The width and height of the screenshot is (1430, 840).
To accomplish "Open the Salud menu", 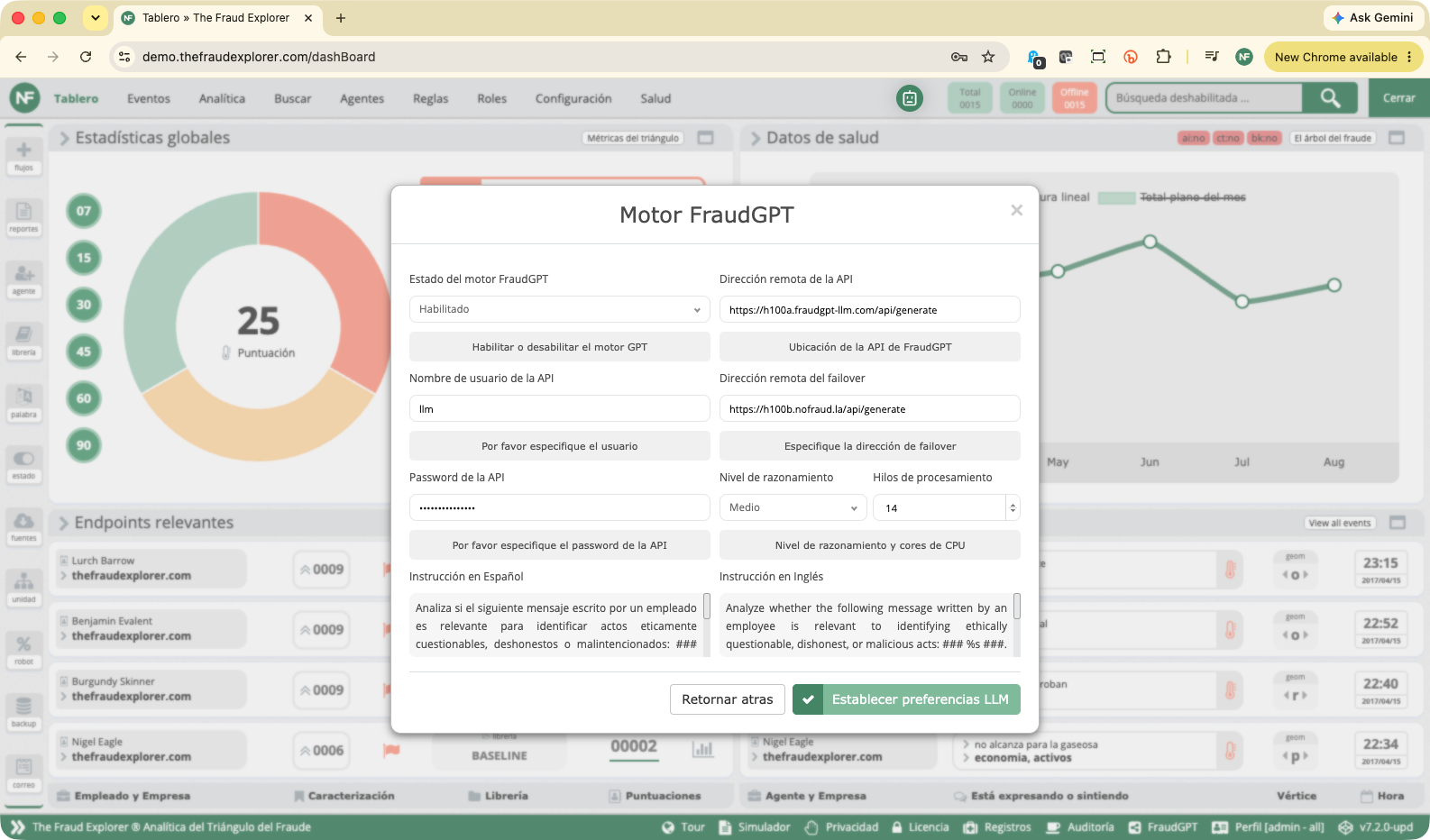I will pyautogui.click(x=655, y=98).
